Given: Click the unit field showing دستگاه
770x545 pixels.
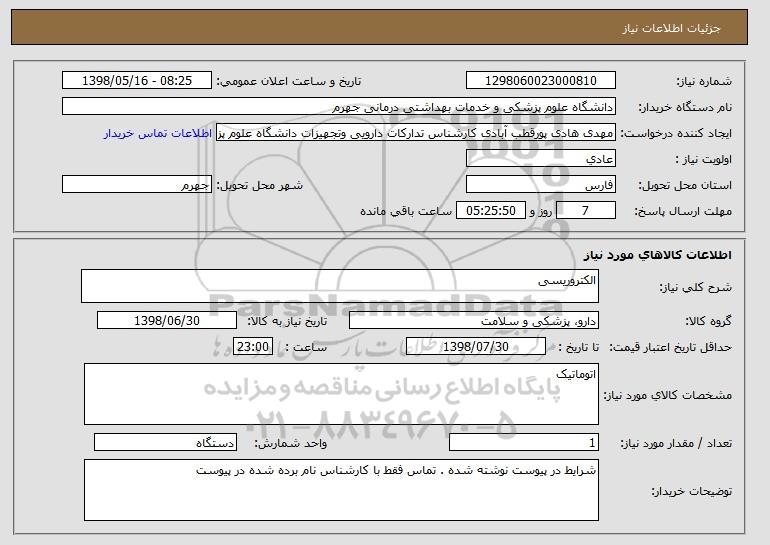Looking at the screenshot, I should [x=165, y=442].
